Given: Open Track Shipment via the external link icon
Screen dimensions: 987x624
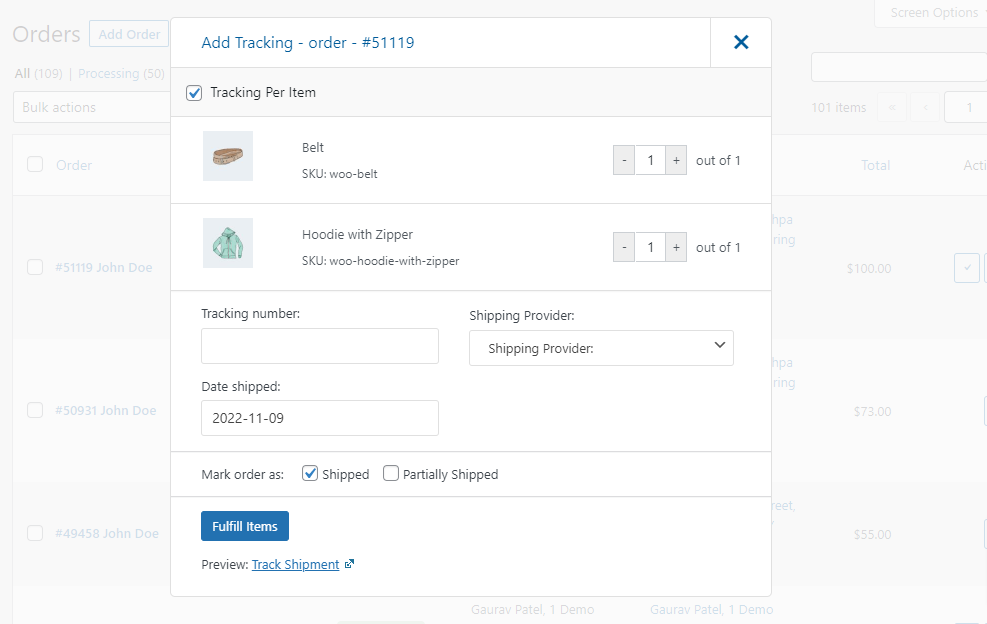Looking at the screenshot, I should point(347,564).
